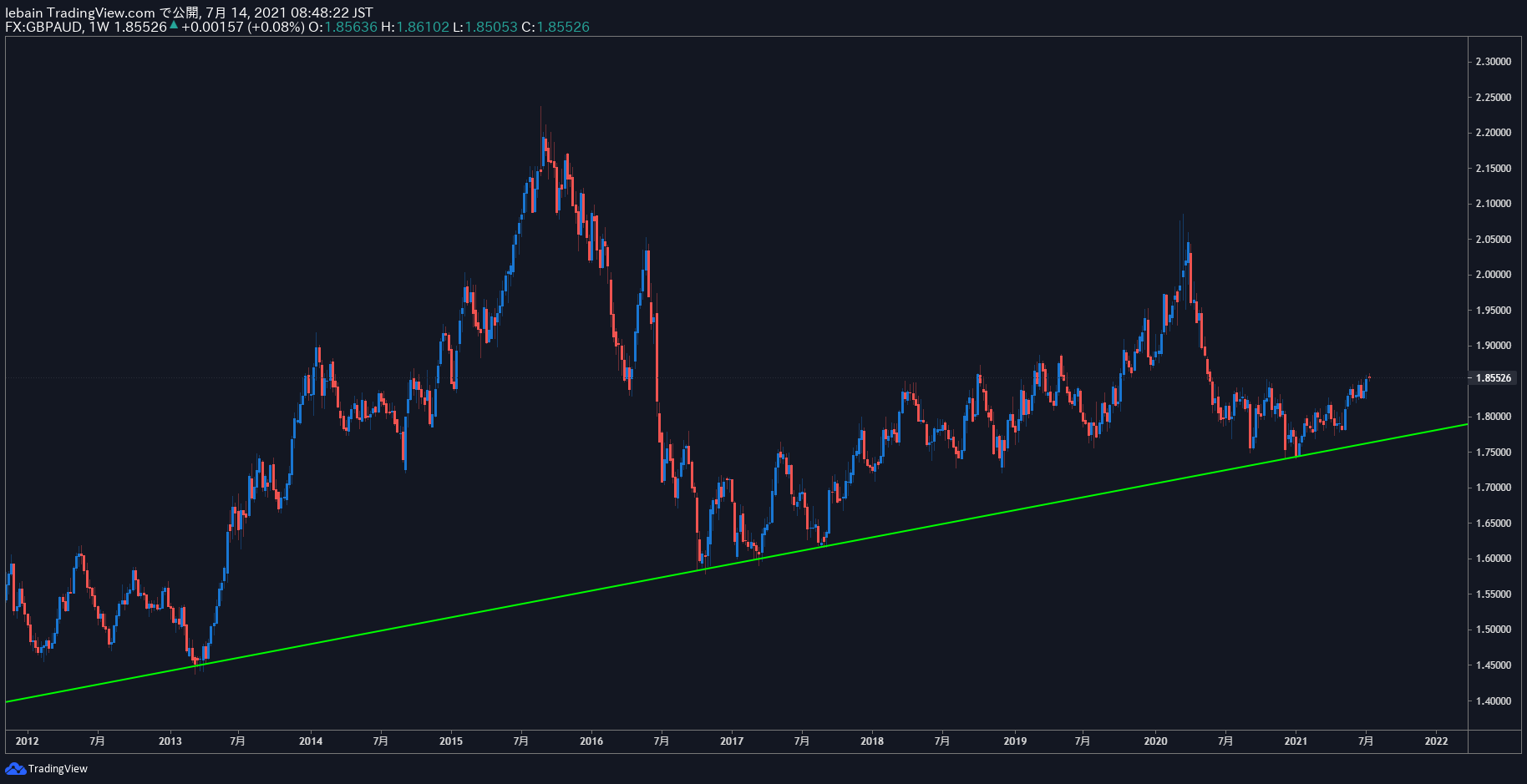Click the 2015 time axis label
Viewport: 1527px width, 784px height.
tap(451, 741)
